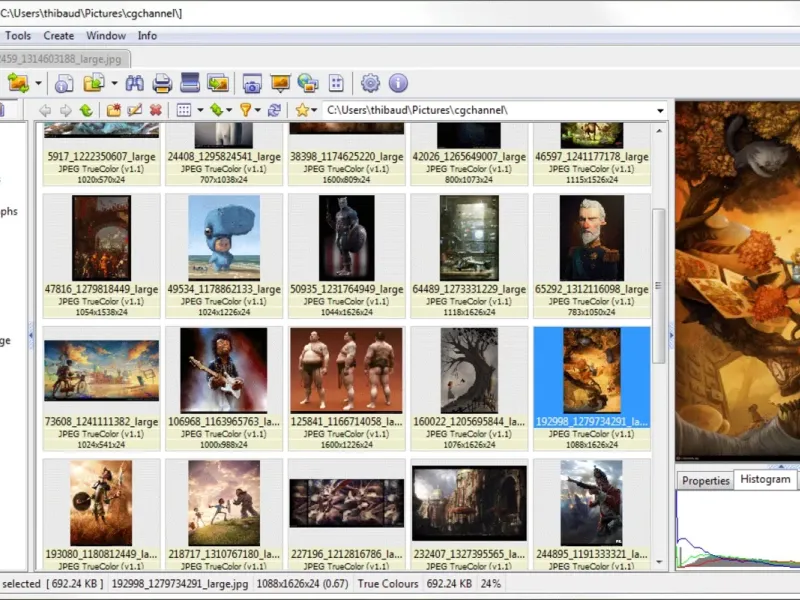Screen dimensions: 800x600
Task: Open the Create menu
Action: pyautogui.click(x=59, y=36)
